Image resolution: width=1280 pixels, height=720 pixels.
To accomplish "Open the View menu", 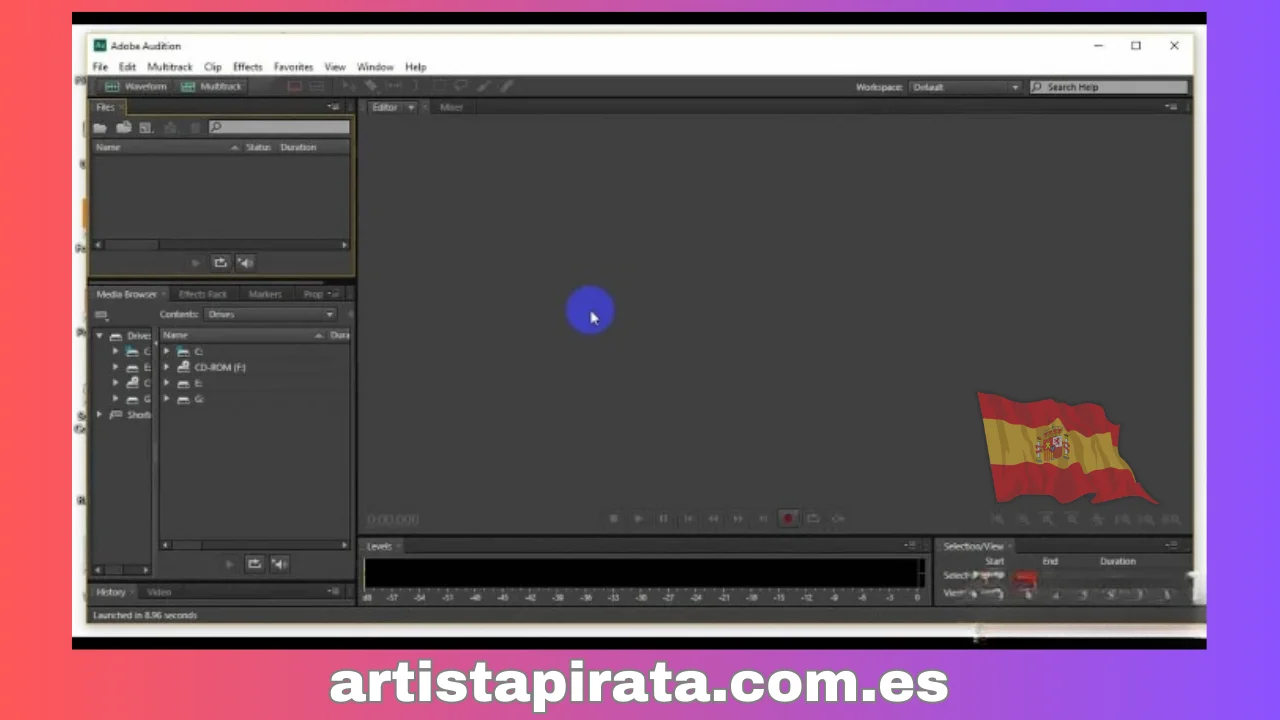I will coord(335,67).
